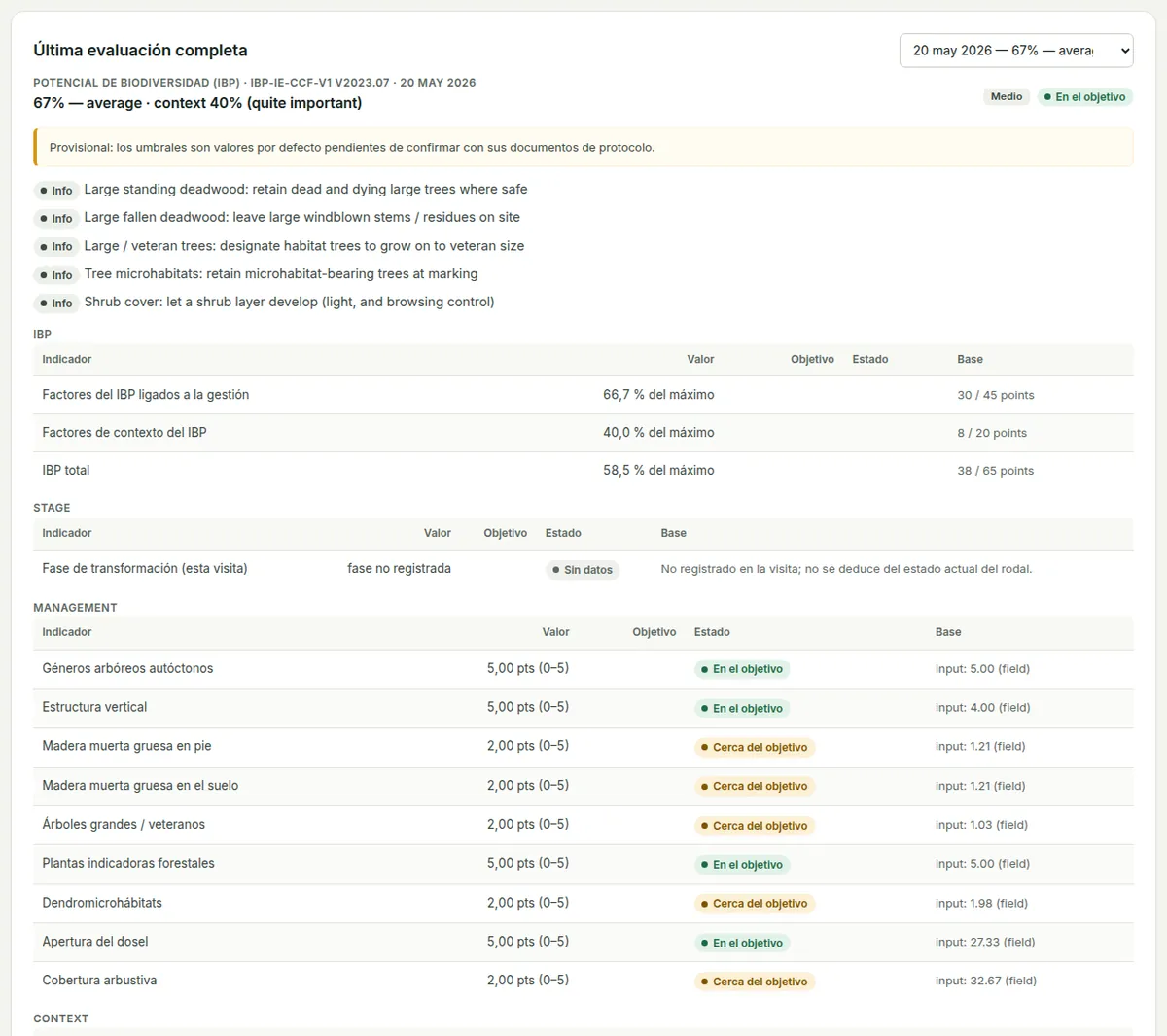Click the provisional thresholds warning banner
Screen dimensions: 1167x1036
tap(583, 148)
